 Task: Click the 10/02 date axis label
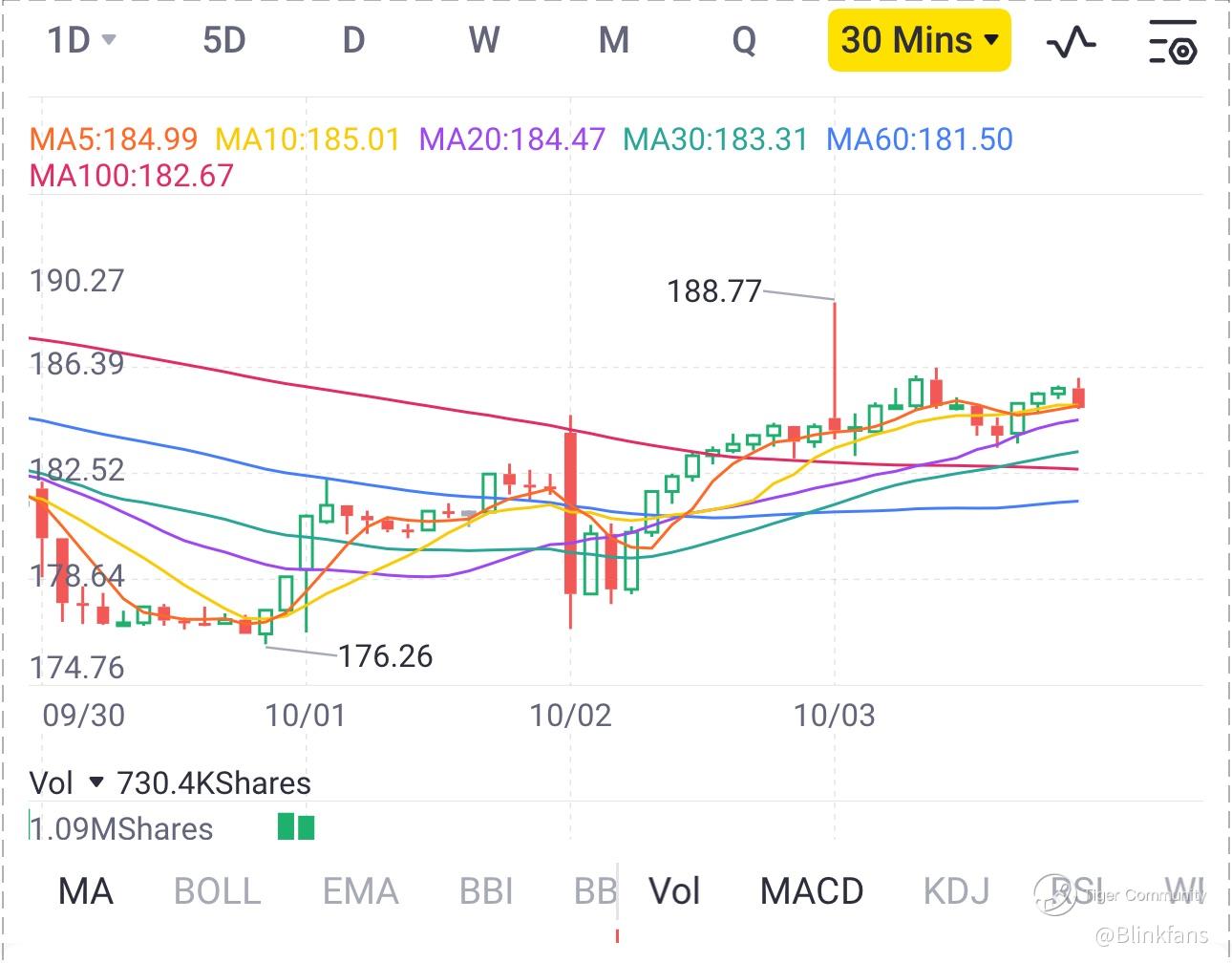(570, 716)
